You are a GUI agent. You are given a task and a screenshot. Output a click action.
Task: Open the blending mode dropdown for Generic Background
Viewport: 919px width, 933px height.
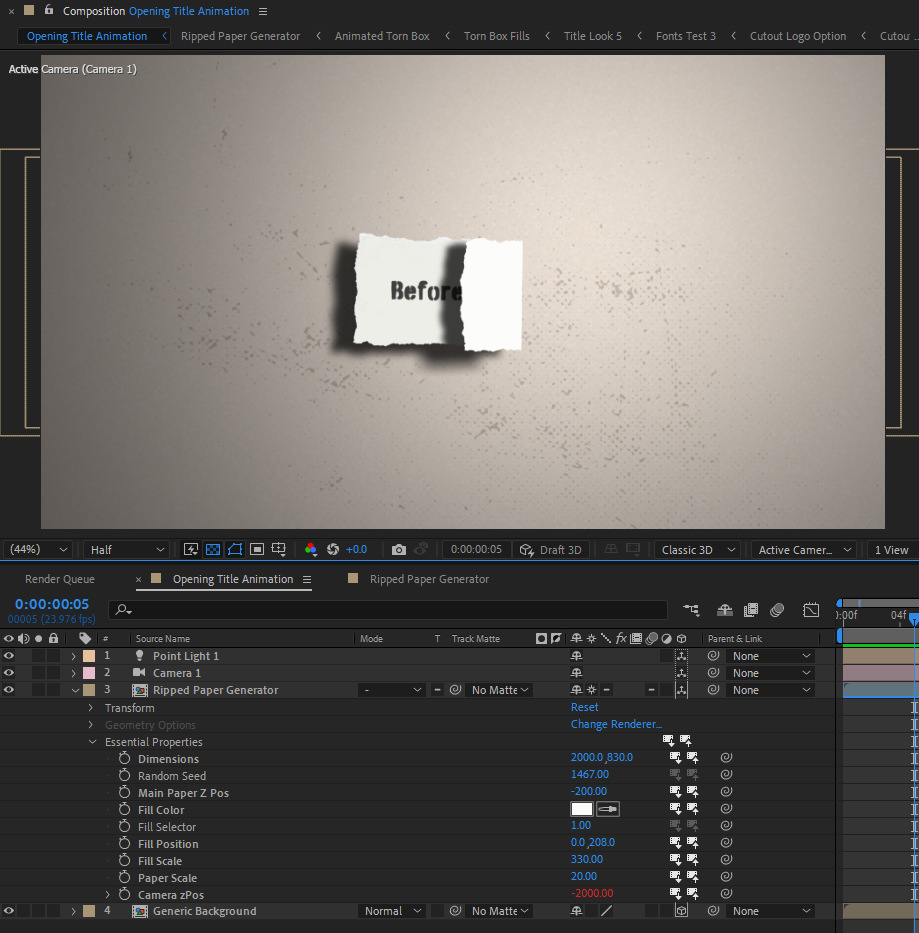(x=391, y=910)
